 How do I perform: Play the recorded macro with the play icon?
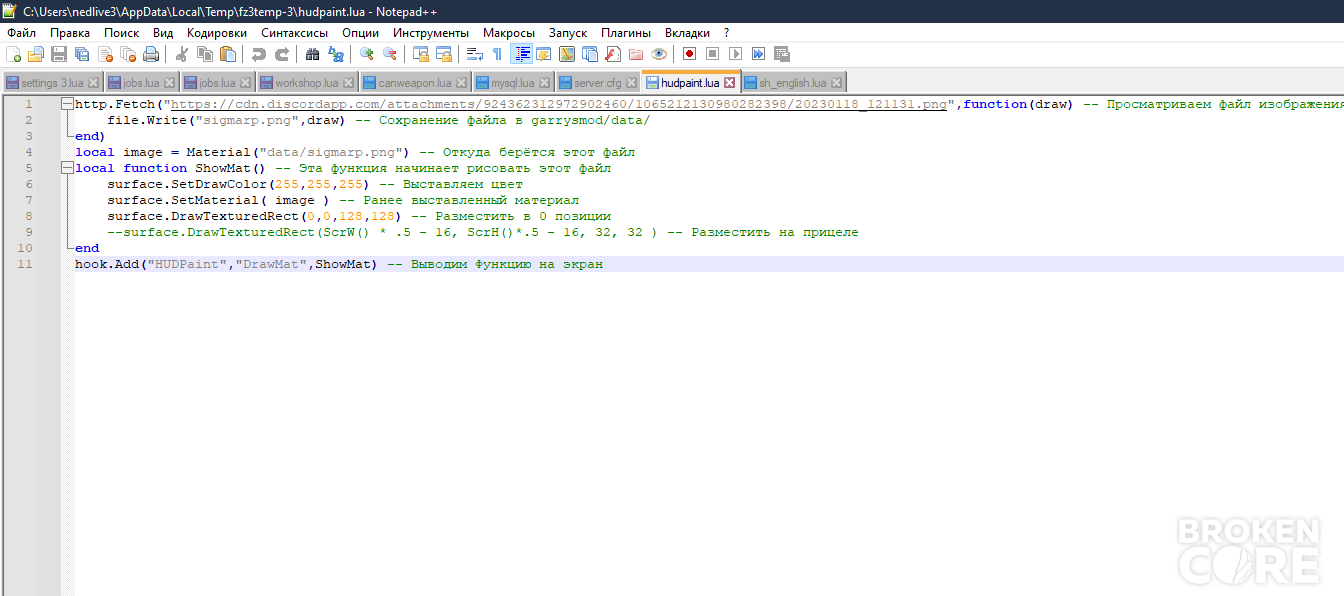pos(735,54)
